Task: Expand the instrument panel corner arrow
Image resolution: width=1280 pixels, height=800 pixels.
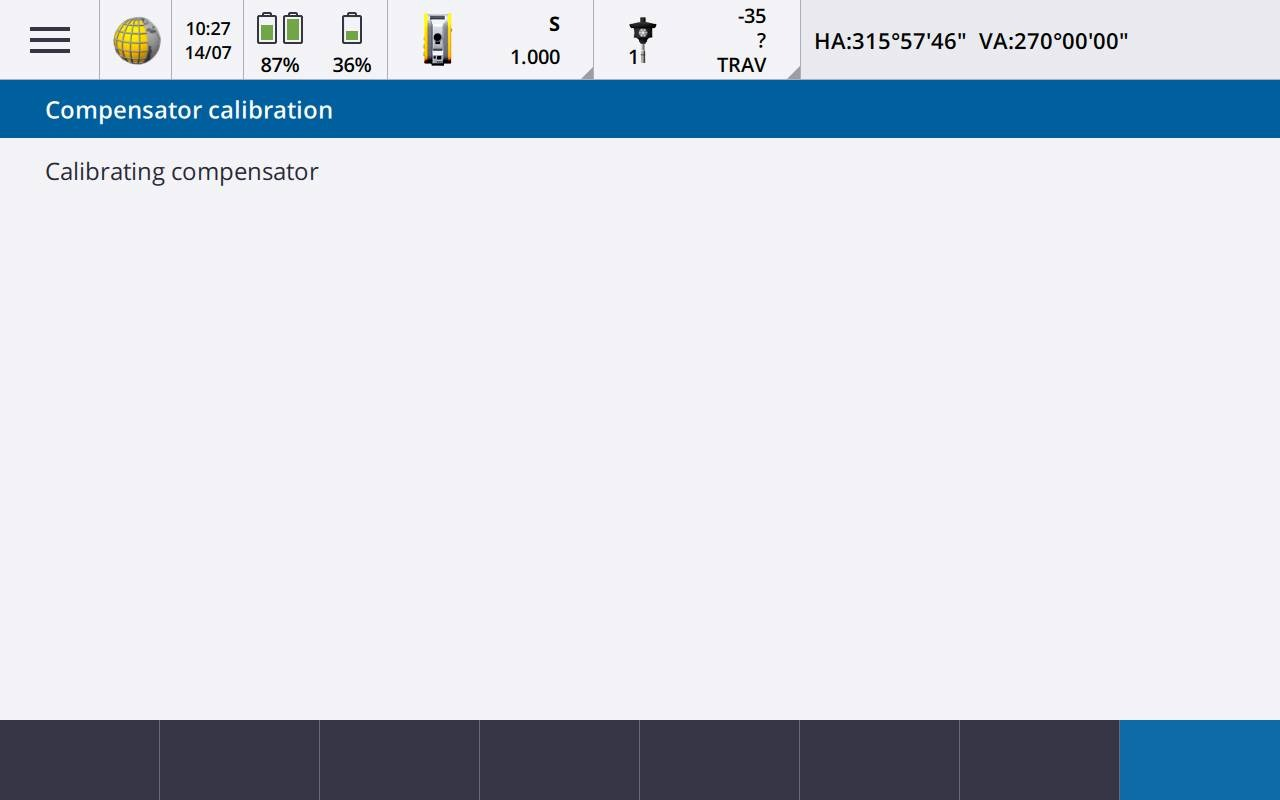Action: 586,72
